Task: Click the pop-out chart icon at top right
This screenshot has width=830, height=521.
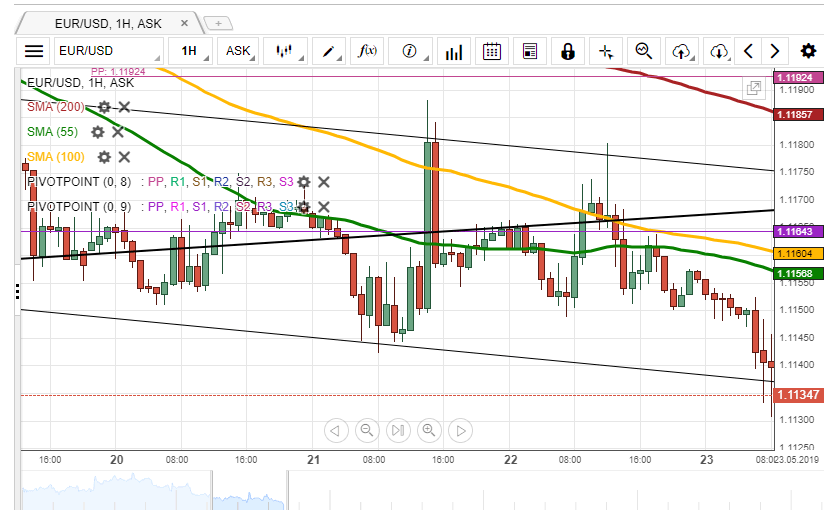Action: tap(753, 88)
